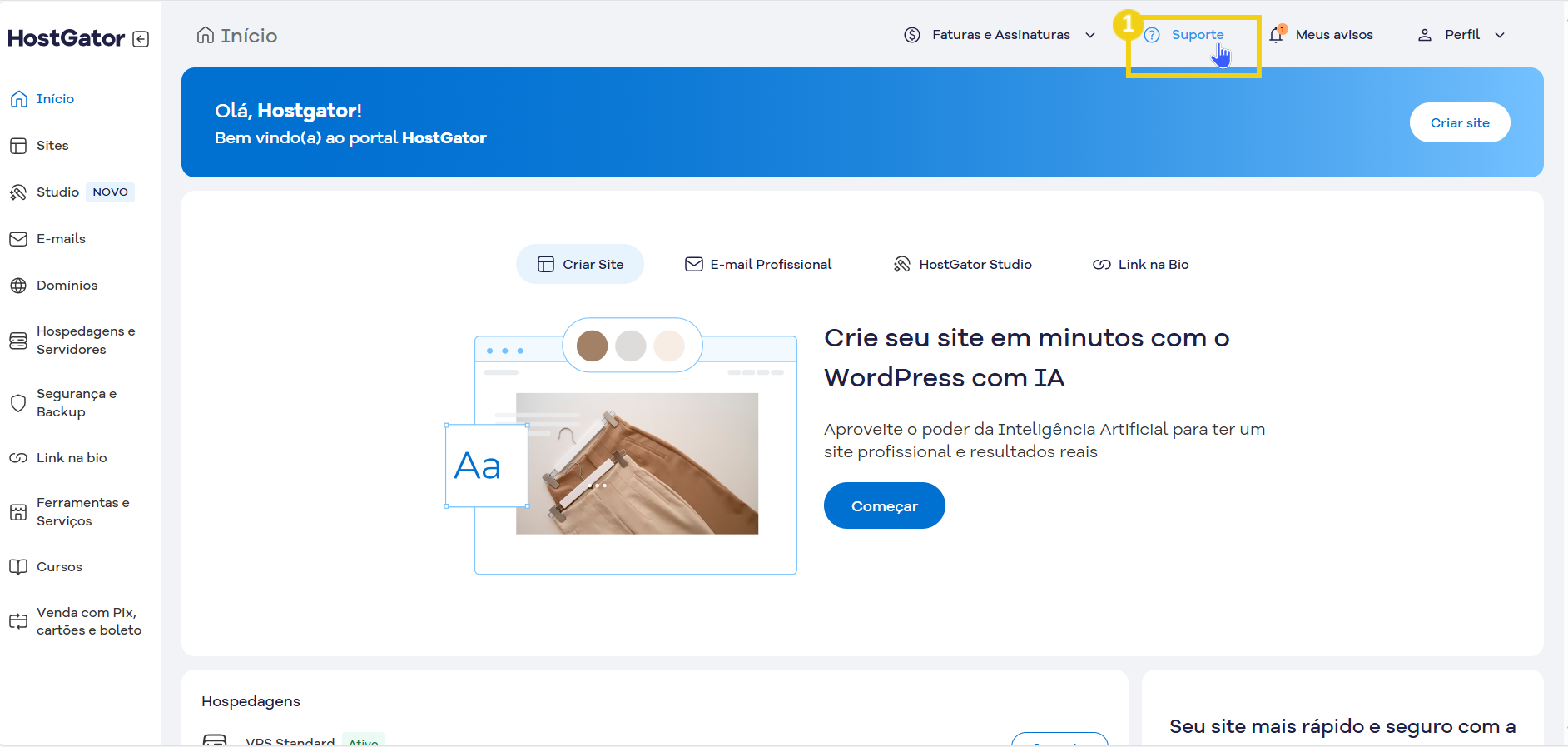This screenshot has height=747, width=1568.
Task: Click the Domínios globe icon
Action: 18,286
